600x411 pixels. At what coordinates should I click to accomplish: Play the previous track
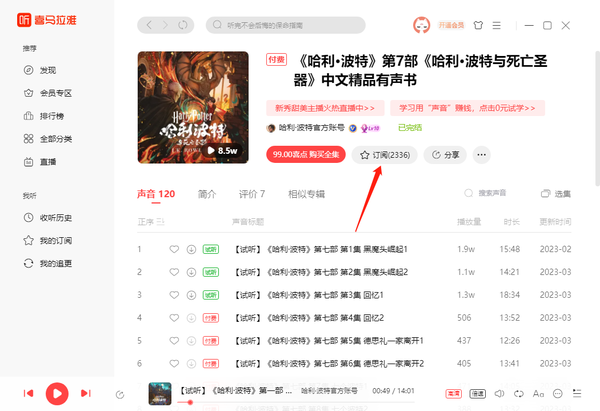point(28,393)
